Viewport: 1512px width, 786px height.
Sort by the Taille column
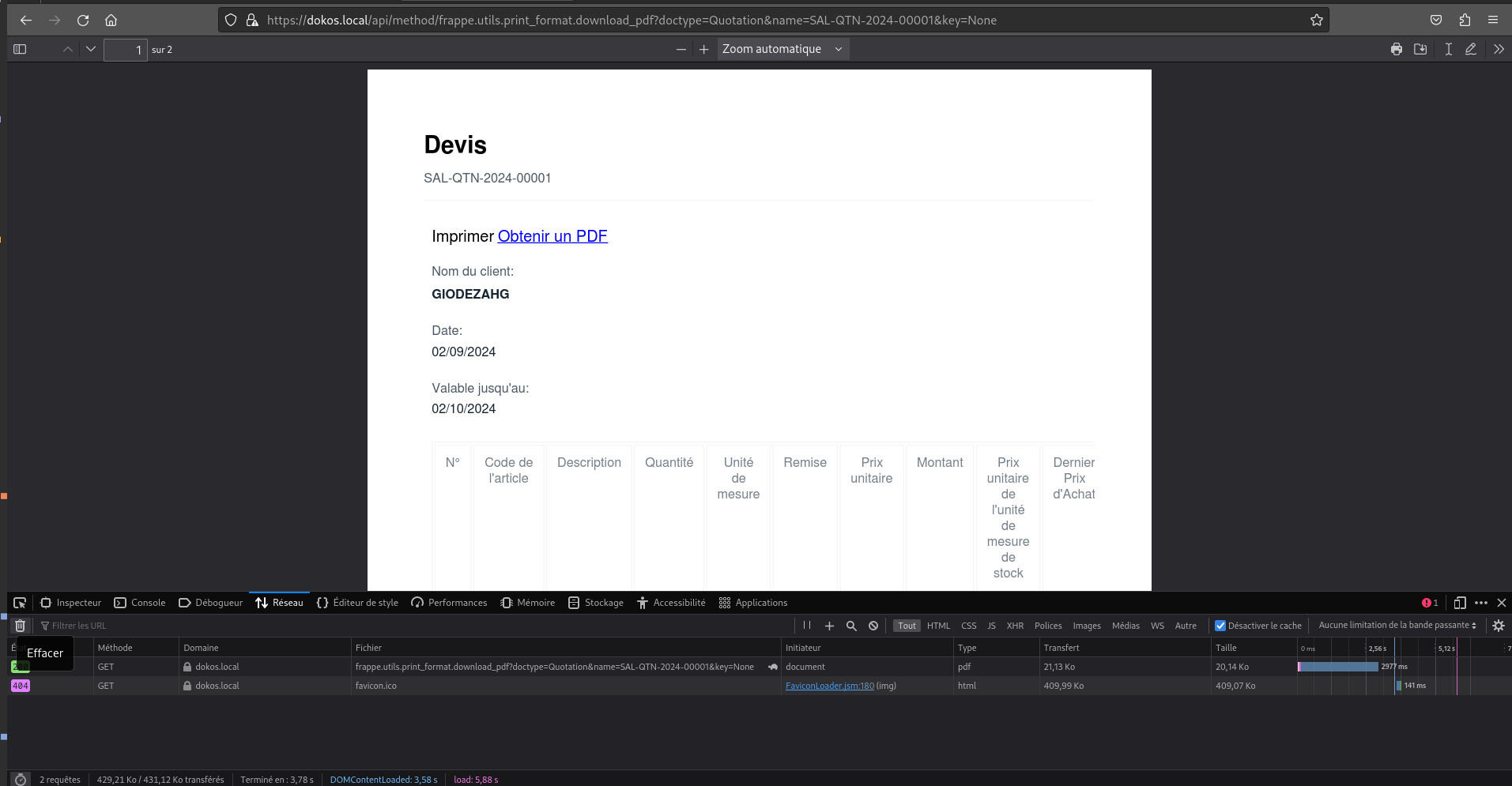pyautogui.click(x=1254, y=648)
